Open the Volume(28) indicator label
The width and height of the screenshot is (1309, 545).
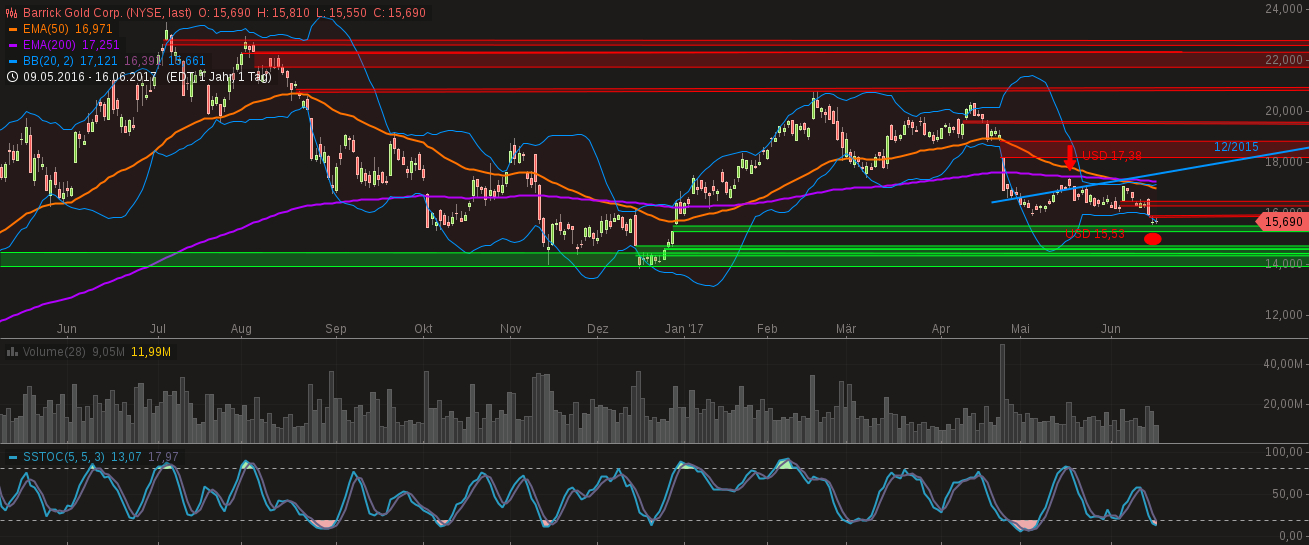click(x=55, y=352)
